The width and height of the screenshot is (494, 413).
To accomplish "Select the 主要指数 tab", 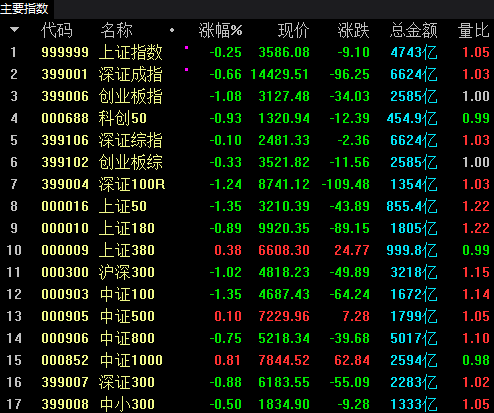I will 25,9.
